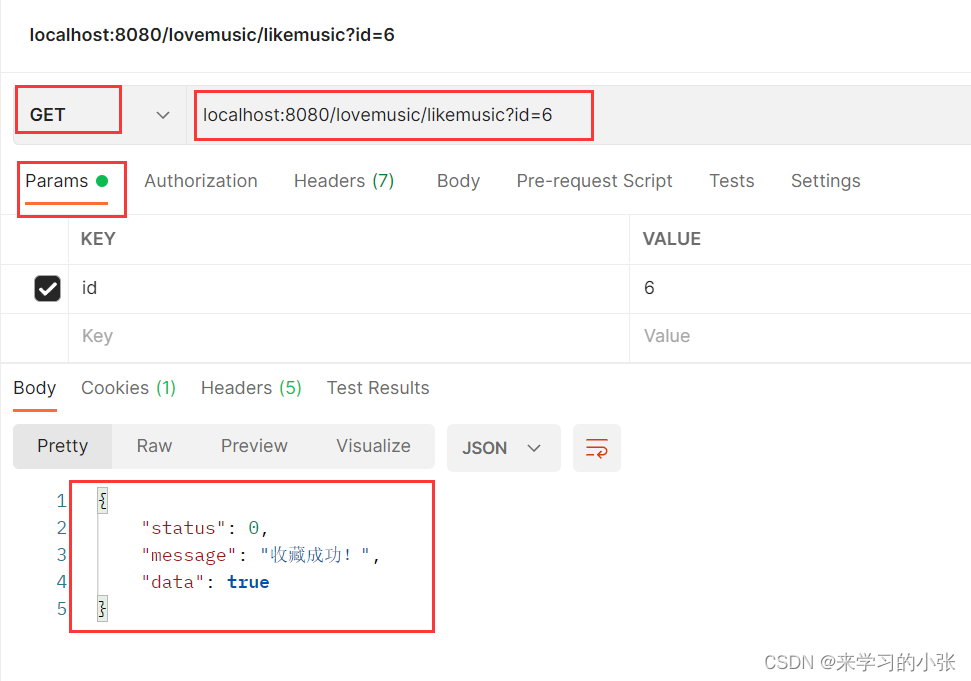Image resolution: width=971 pixels, height=681 pixels.
Task: Click the VALUE column header
Action: point(672,239)
